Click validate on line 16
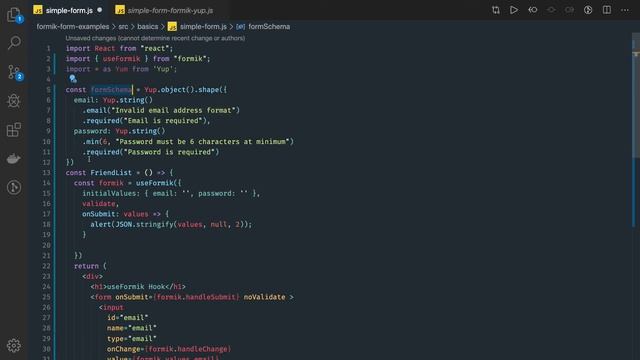 99,204
